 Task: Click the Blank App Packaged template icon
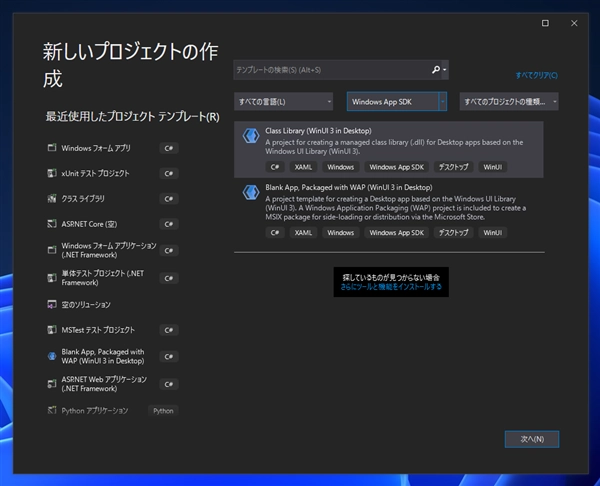[x=251, y=192]
